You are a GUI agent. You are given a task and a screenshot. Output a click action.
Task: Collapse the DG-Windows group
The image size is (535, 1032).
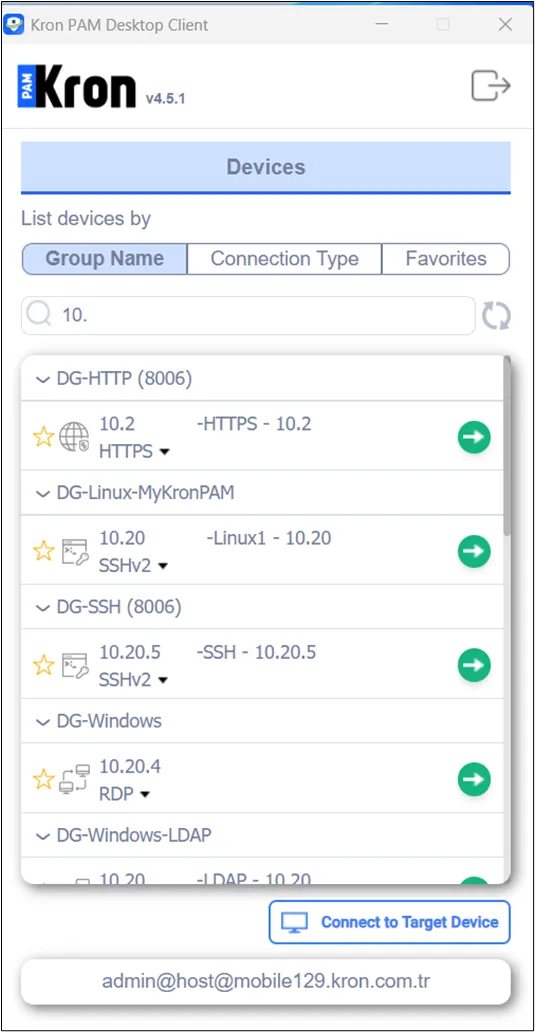(43, 722)
